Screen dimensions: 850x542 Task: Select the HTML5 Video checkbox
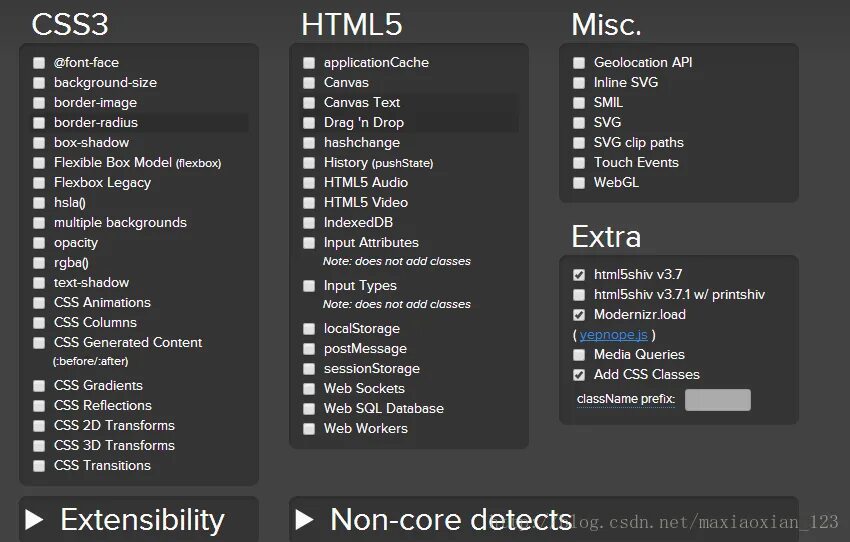(x=309, y=203)
